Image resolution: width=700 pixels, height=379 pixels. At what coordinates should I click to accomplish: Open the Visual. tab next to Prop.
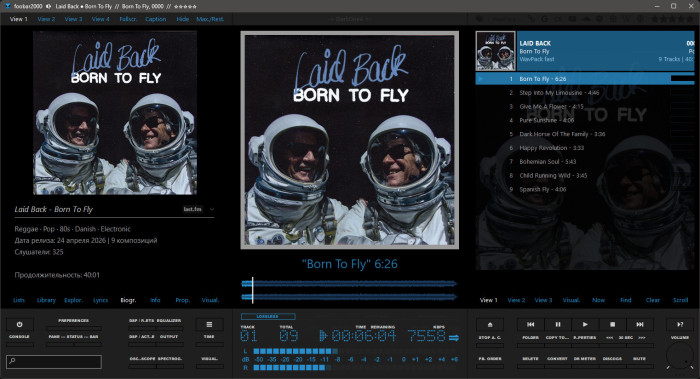click(210, 300)
